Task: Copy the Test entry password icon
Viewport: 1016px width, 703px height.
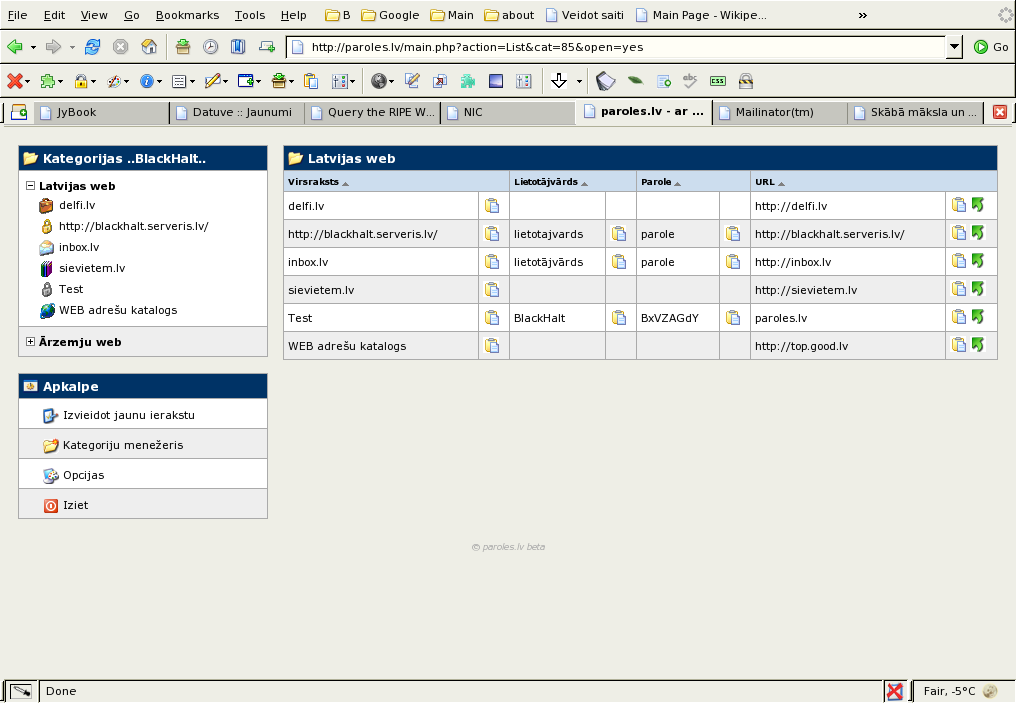Action: [x=733, y=318]
